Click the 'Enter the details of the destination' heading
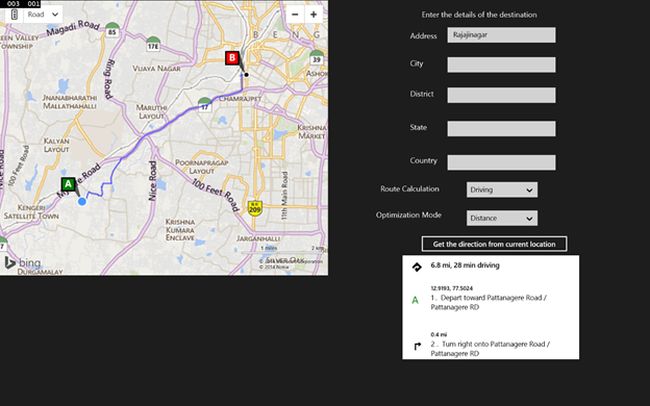Viewport: 650px width, 406px height. point(479,15)
